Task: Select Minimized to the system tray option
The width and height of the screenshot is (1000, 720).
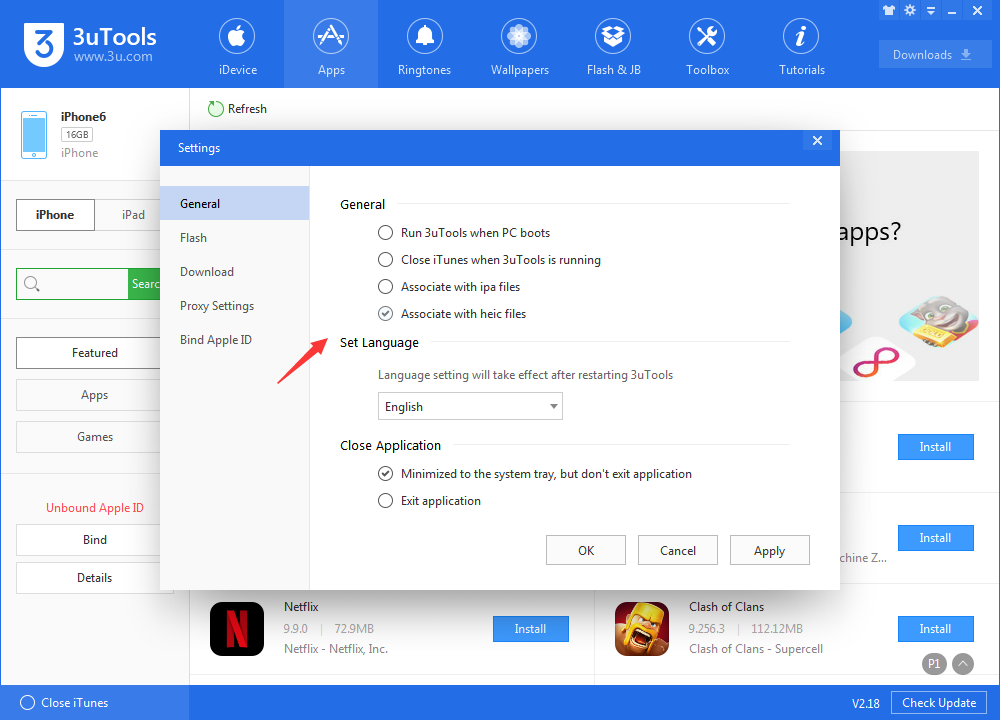Action: 385,473
